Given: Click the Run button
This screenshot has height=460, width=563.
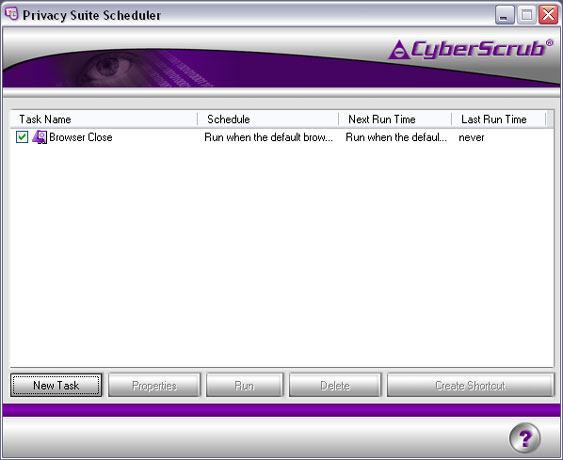Looking at the screenshot, I should tap(245, 385).
